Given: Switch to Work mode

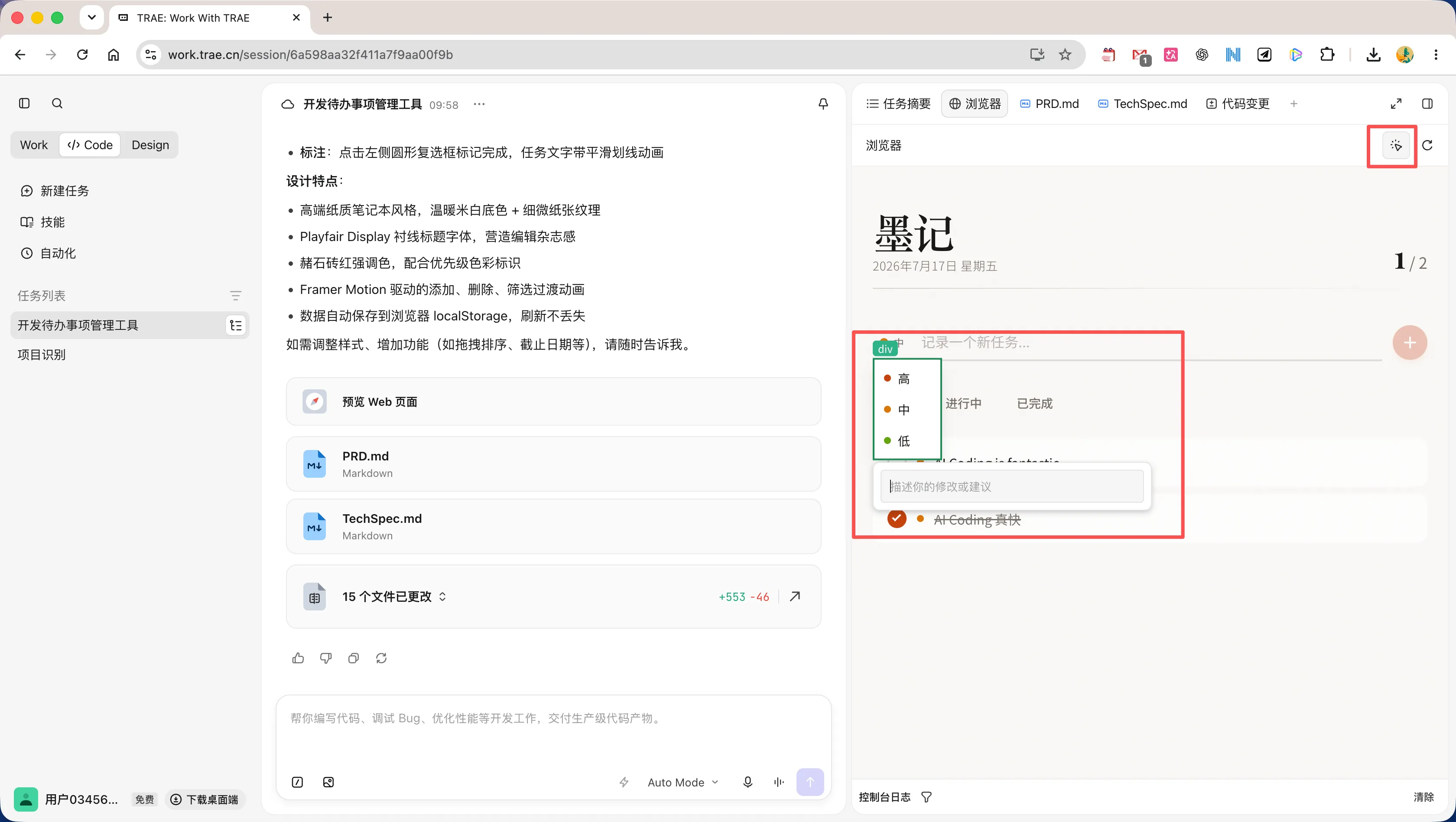Looking at the screenshot, I should (34, 145).
